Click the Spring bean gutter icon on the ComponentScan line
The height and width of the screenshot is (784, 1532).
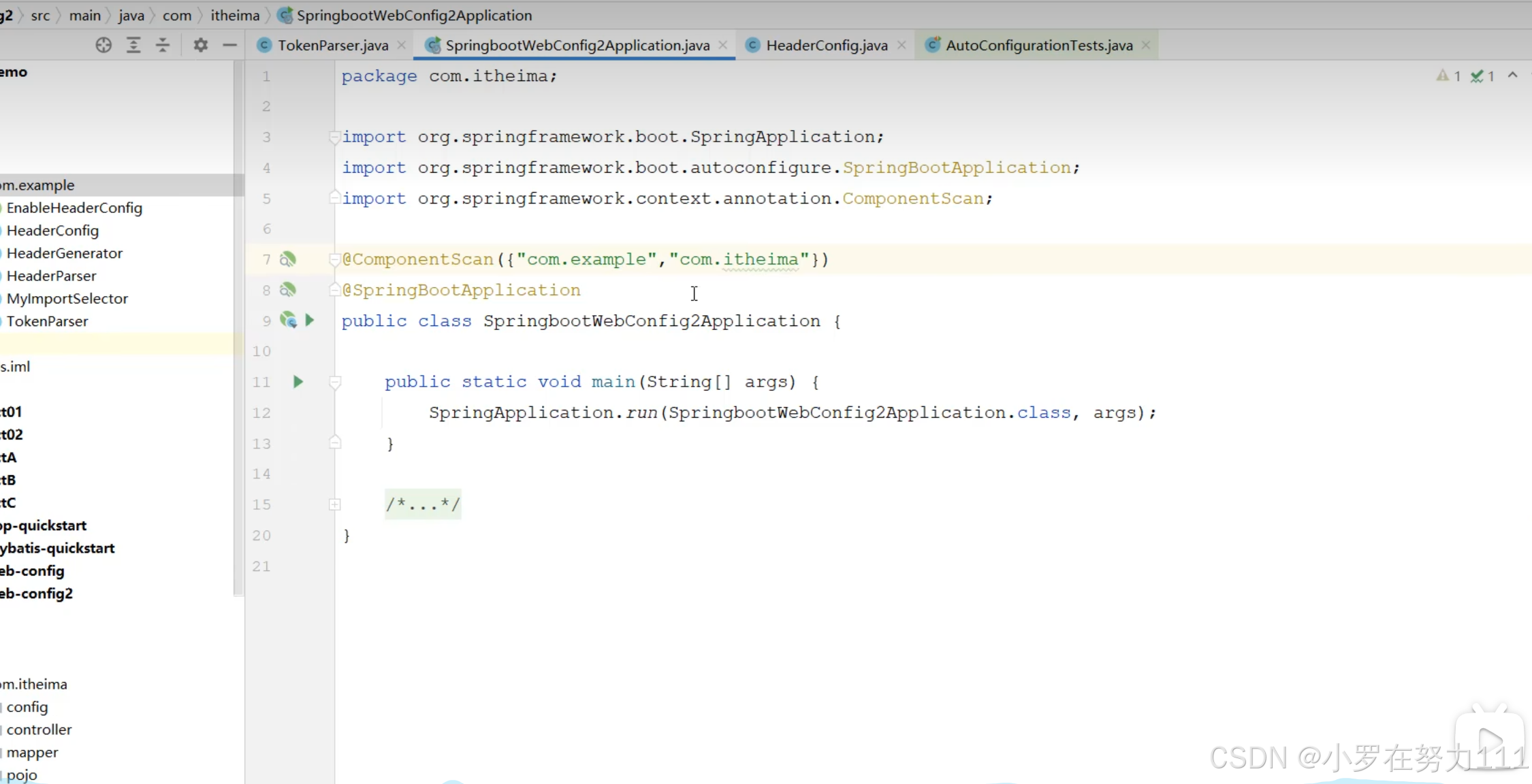coord(288,259)
